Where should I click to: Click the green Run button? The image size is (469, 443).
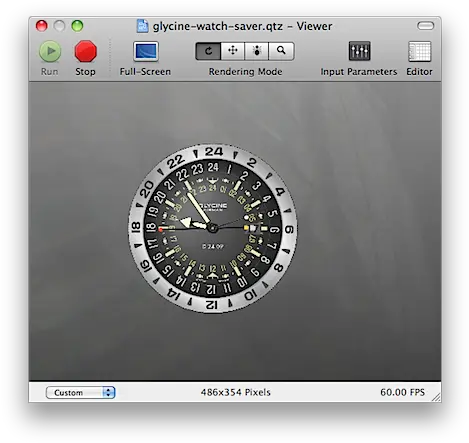[x=50, y=51]
